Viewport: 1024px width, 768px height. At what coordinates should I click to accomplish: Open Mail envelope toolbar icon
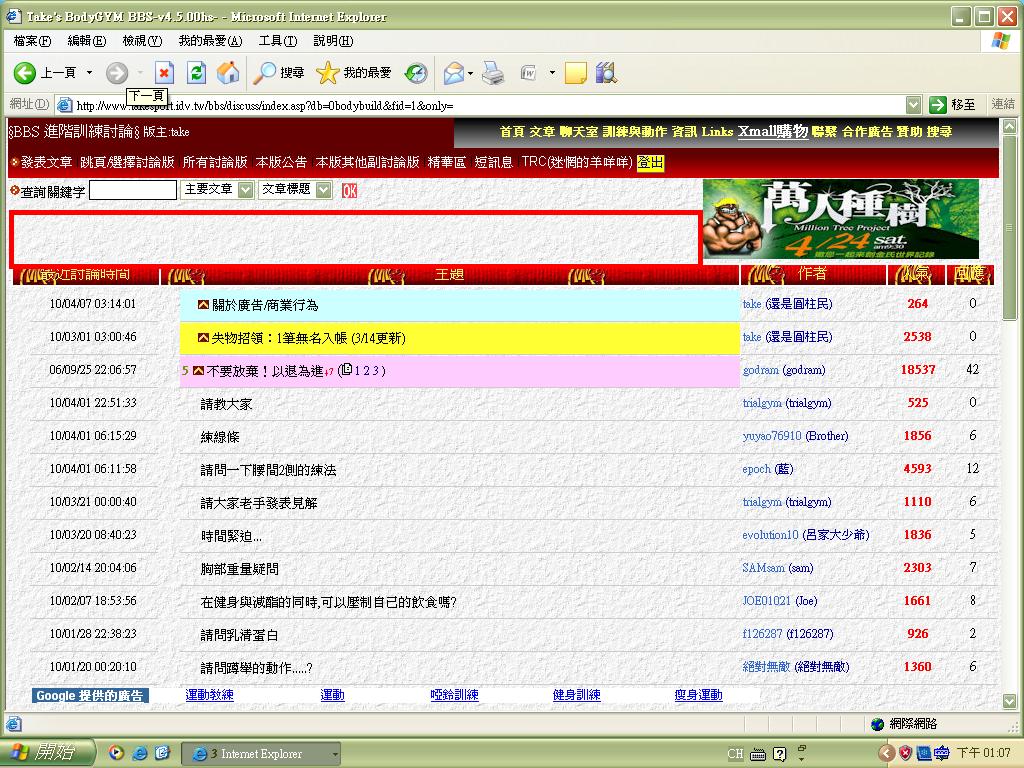pos(453,72)
